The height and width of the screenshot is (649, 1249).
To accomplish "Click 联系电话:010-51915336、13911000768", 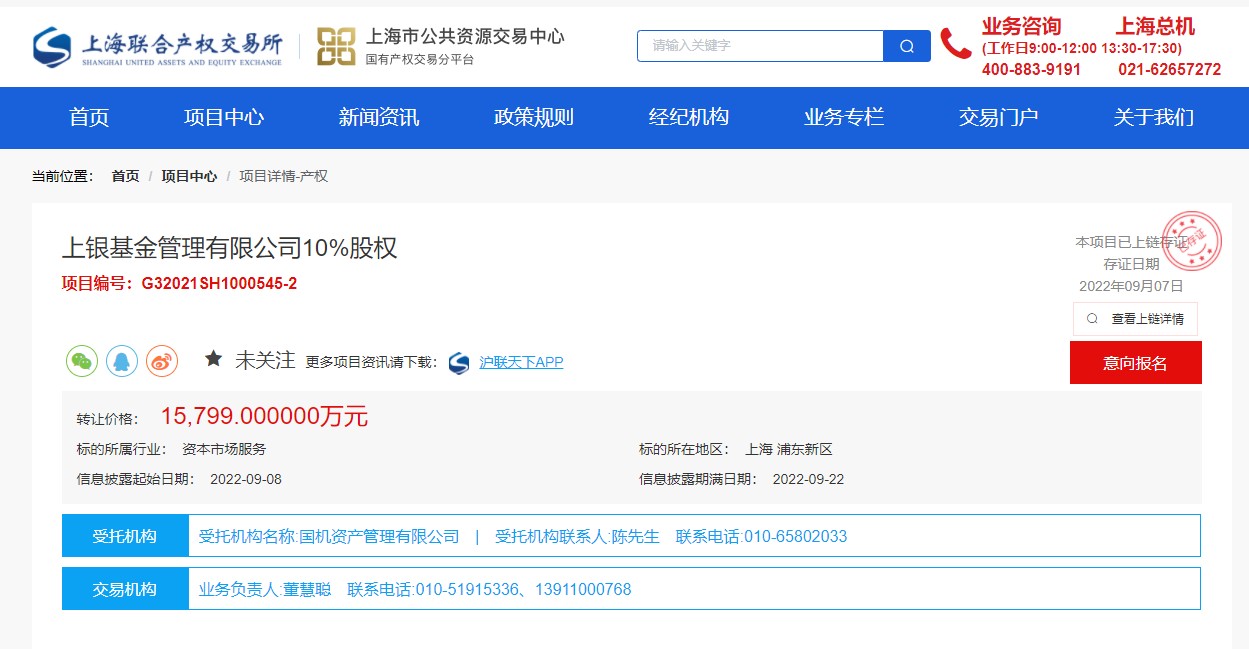I will pyautogui.click(x=489, y=589).
